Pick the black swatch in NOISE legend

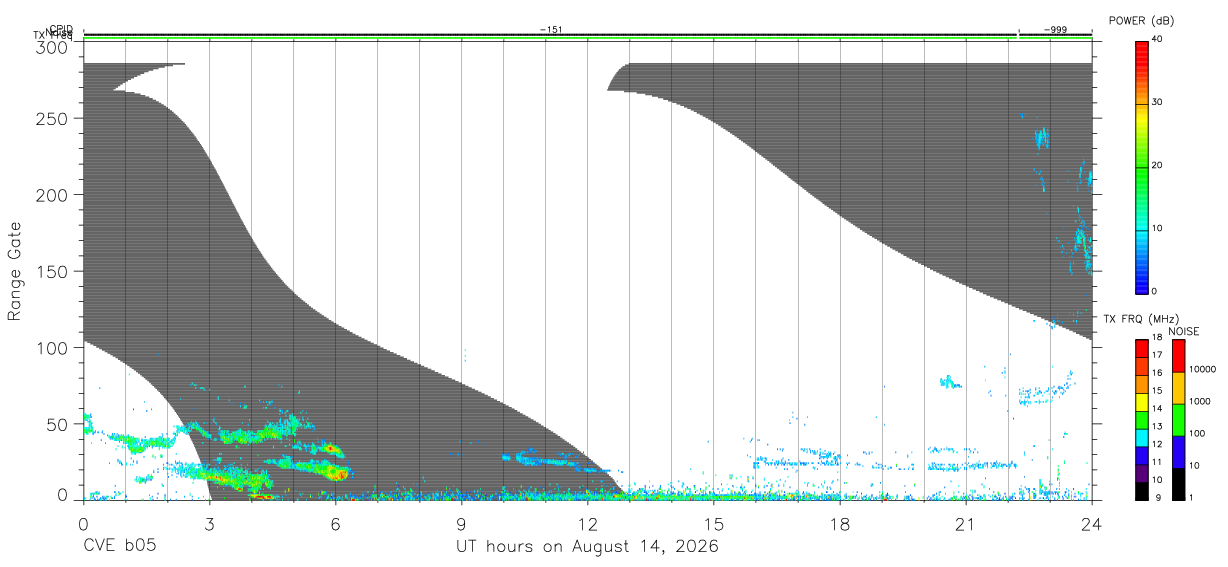point(1178,484)
